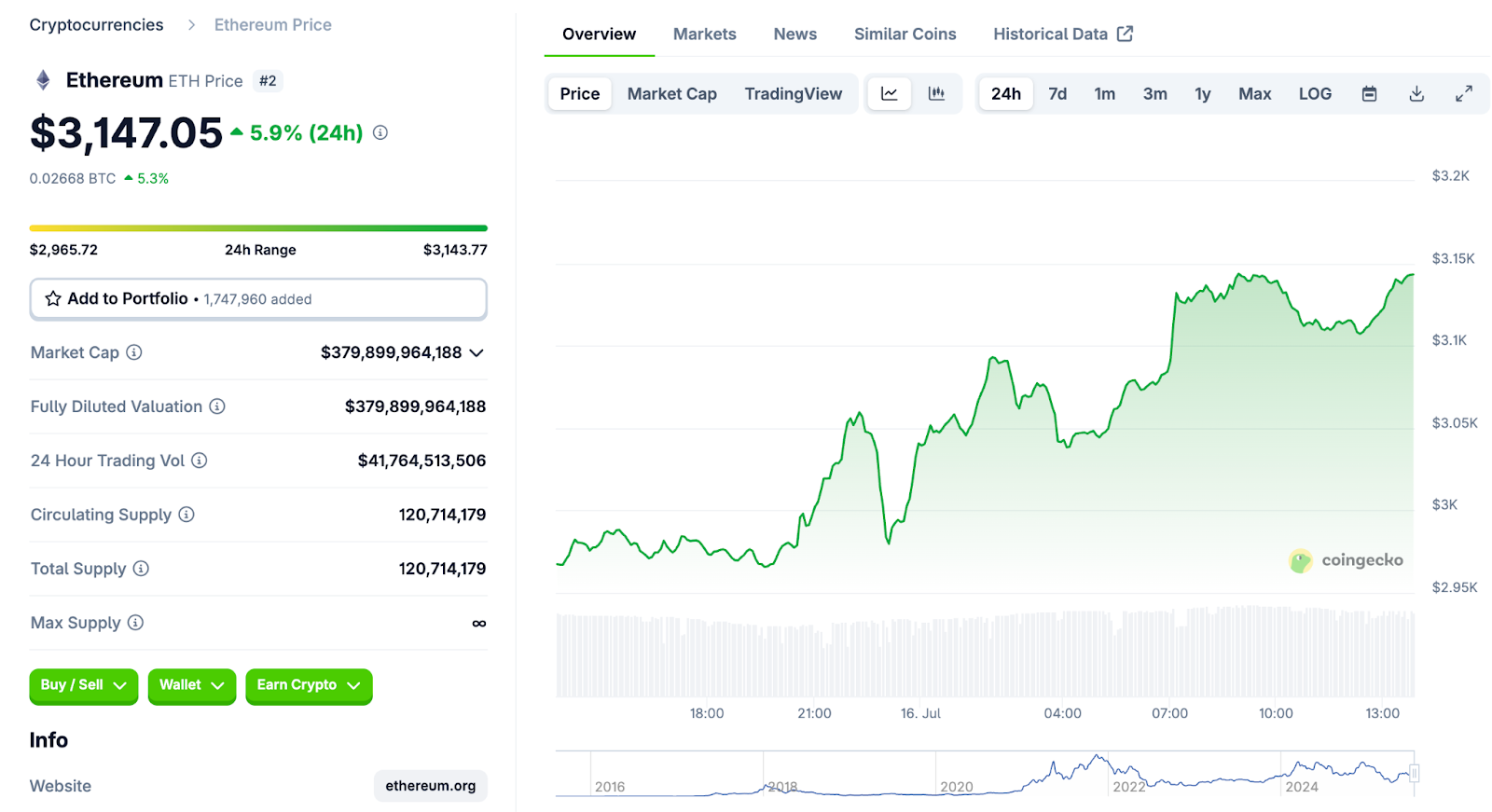Click external link icon beside Historical Data
Screen dimensions: 1492x812
pyautogui.click(x=1126, y=34)
